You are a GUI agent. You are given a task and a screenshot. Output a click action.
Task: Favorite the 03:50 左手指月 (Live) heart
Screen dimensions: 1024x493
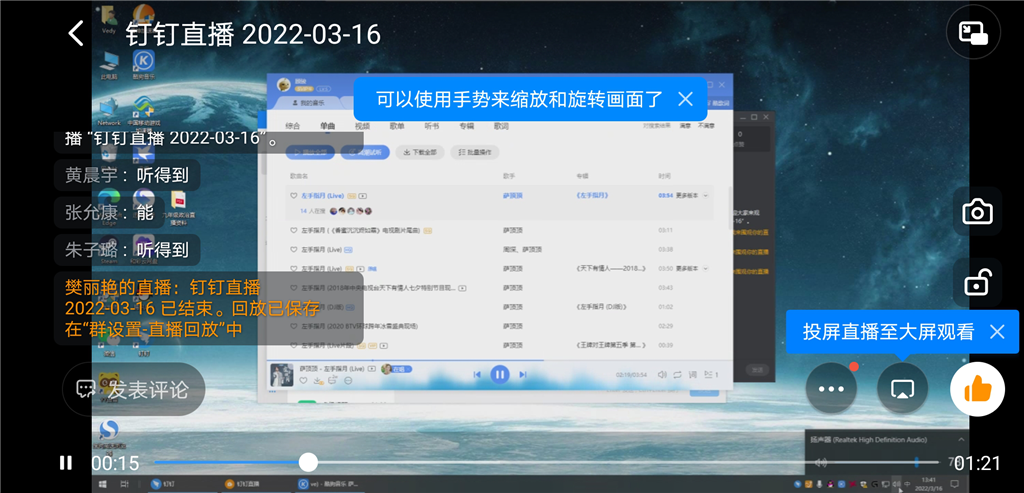[x=293, y=268]
